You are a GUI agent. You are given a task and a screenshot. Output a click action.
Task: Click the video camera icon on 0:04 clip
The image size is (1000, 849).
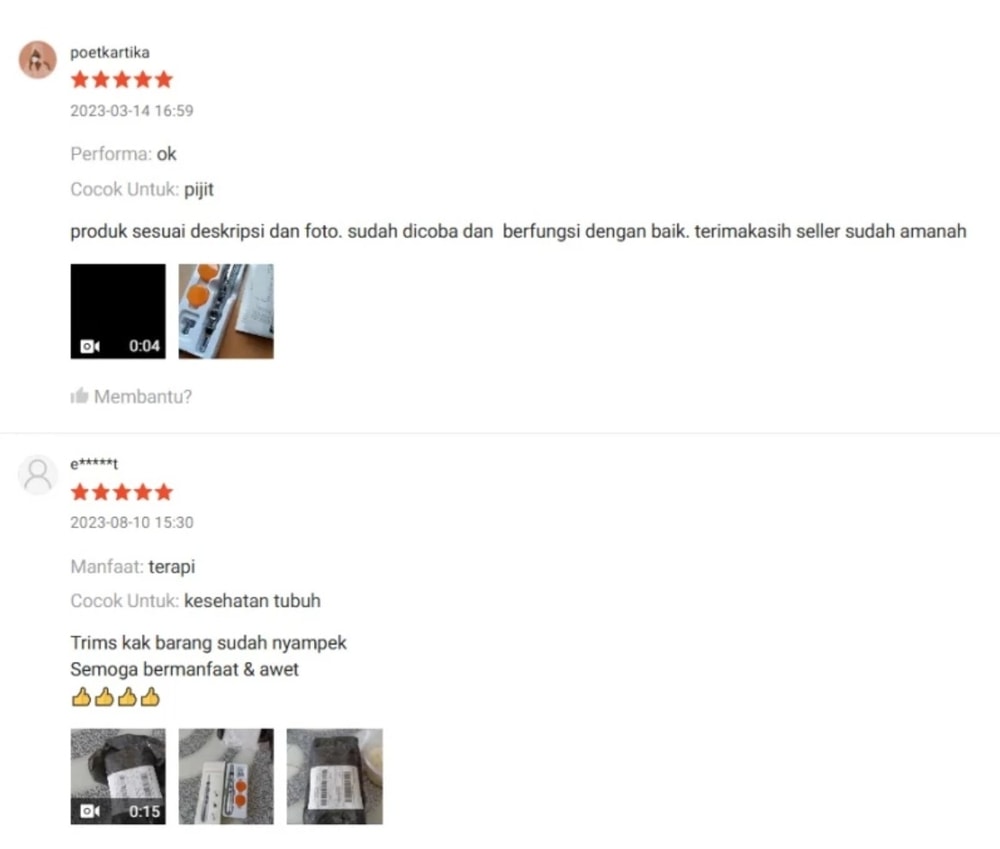[x=90, y=346]
